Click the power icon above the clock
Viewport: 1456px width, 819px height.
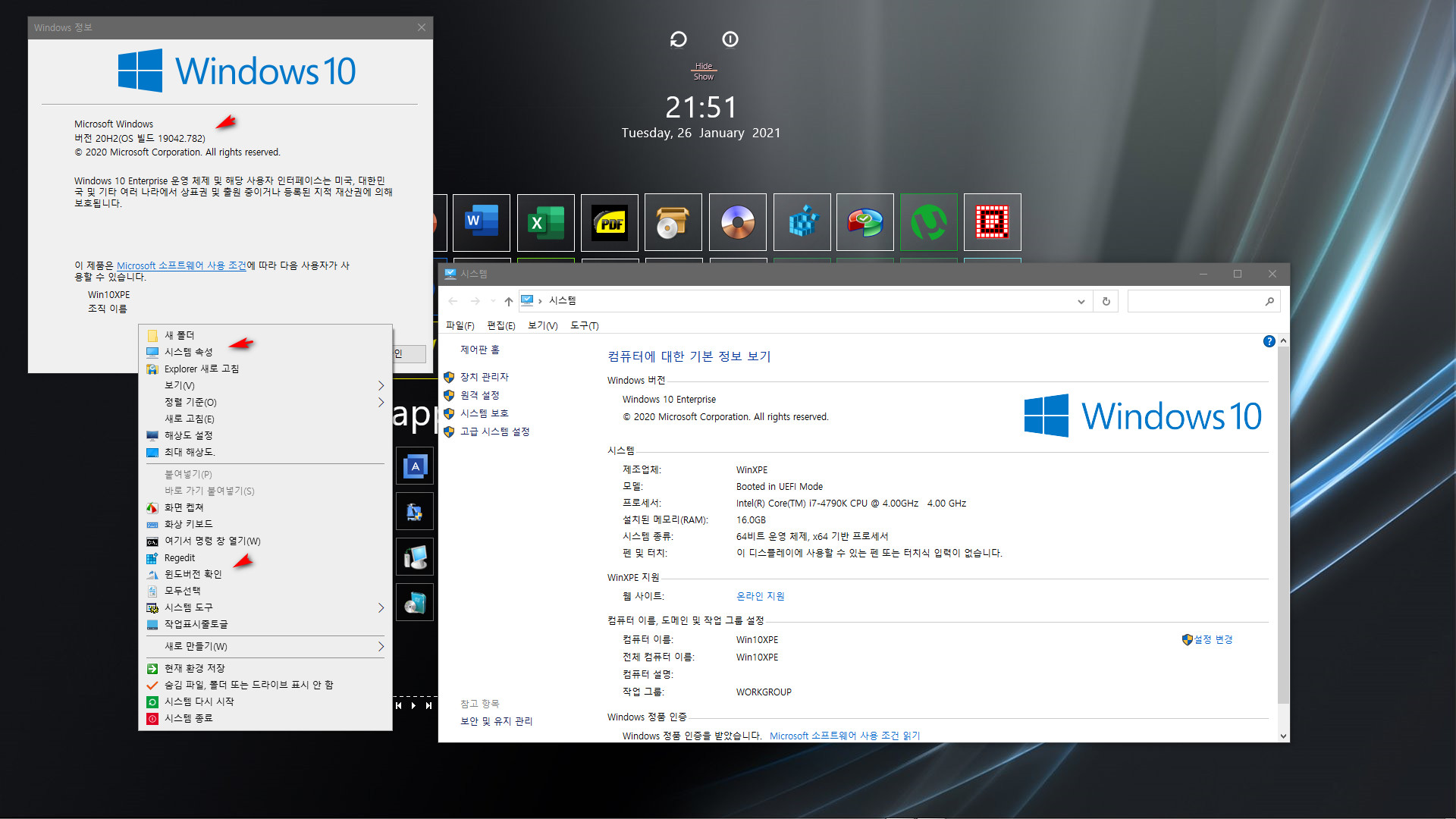click(730, 39)
